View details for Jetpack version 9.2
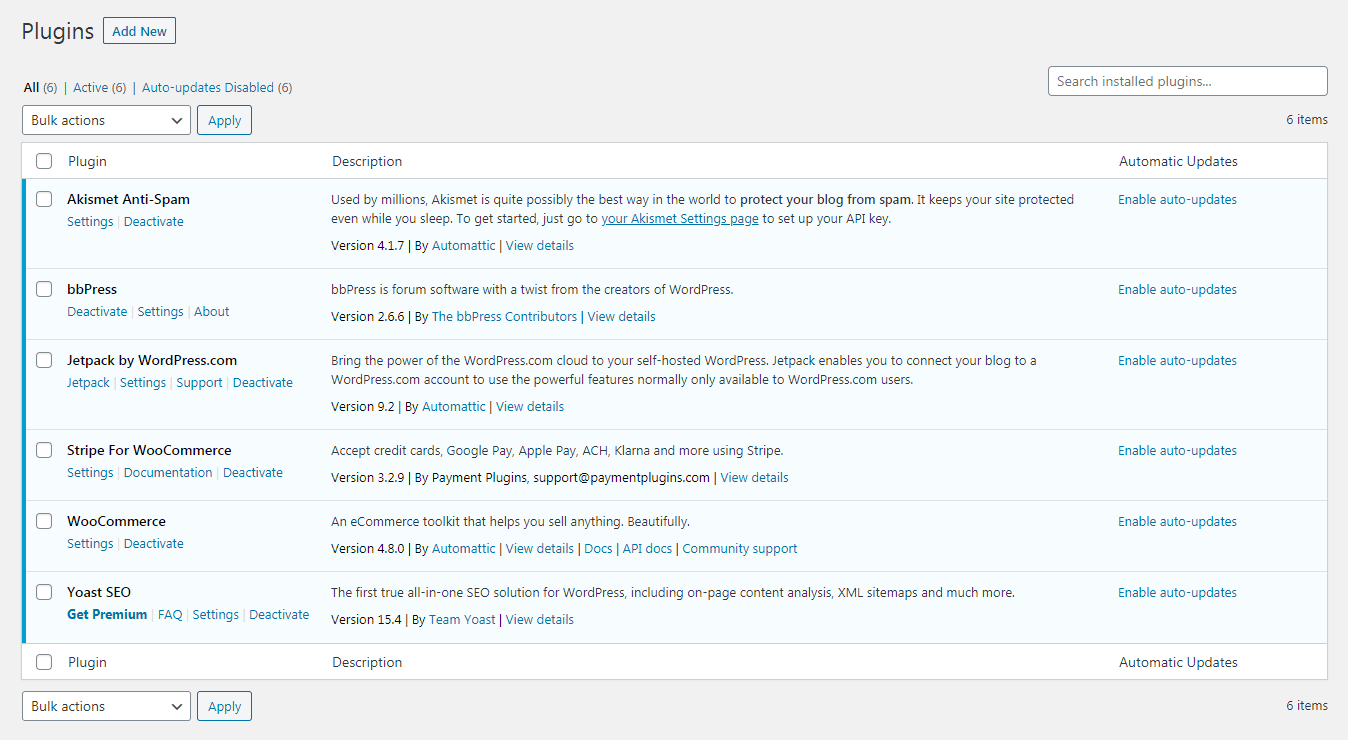The image size is (1348, 740). pyautogui.click(x=530, y=406)
